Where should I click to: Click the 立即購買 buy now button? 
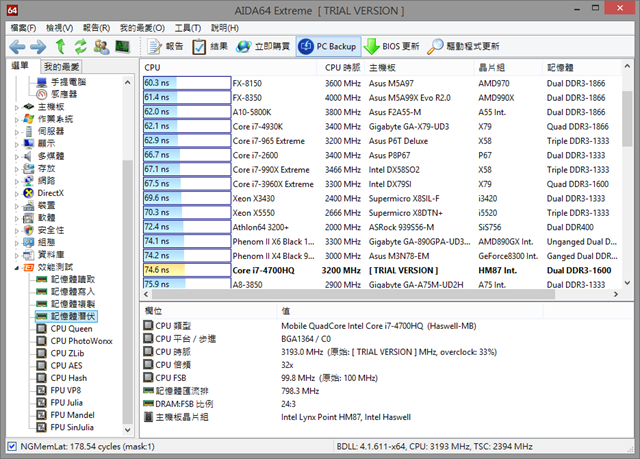tap(263, 47)
